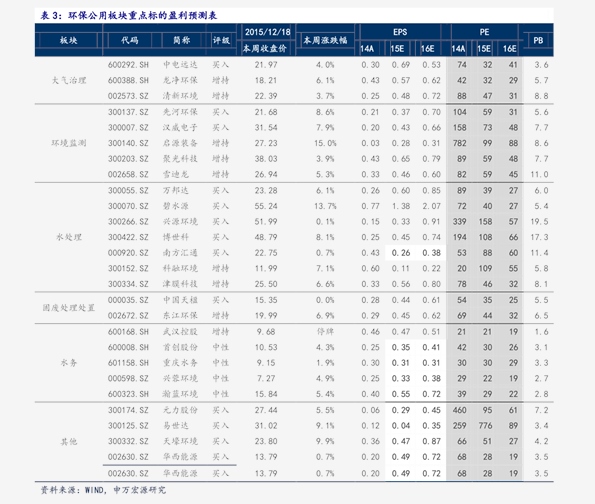Image resolution: width=595 pixels, height=504 pixels.
Task: Click stock code 300422.SZ
Action: (128, 237)
